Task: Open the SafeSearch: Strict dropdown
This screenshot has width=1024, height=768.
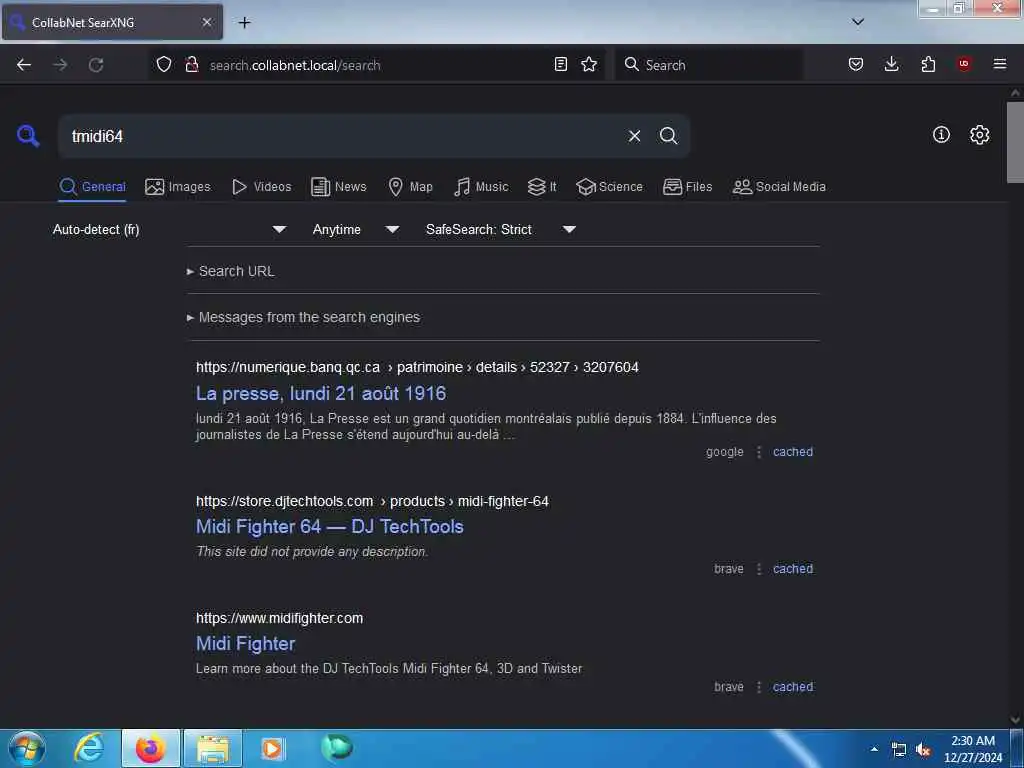Action: [x=500, y=229]
